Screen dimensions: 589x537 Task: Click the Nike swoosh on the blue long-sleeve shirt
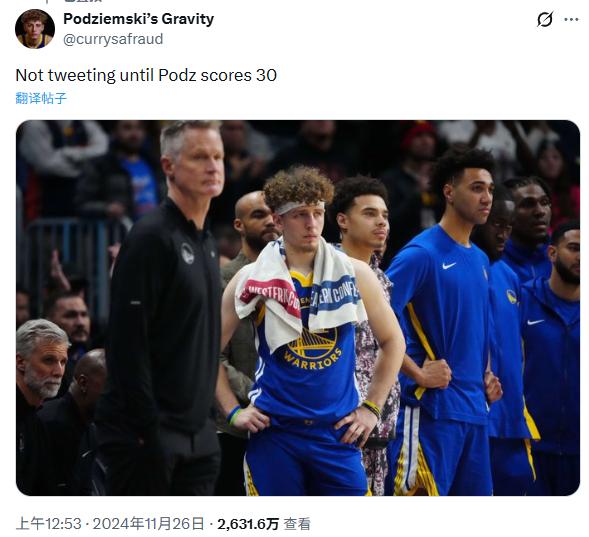click(449, 265)
